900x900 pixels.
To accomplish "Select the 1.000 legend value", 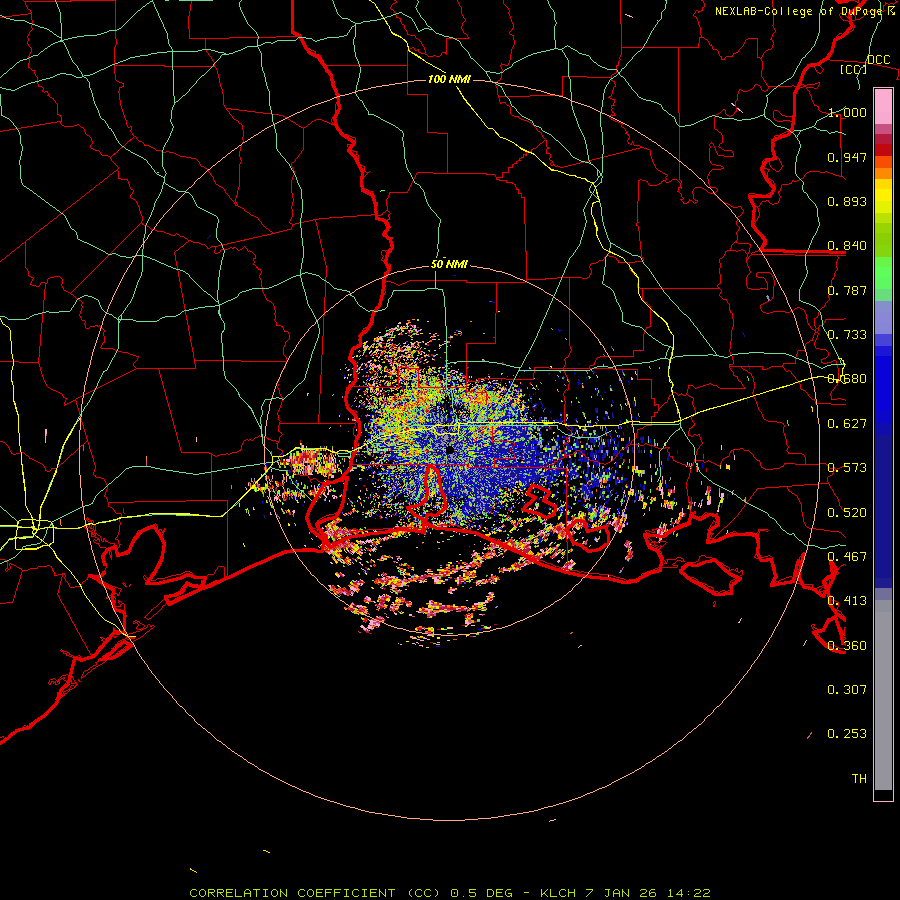I will coord(847,112).
